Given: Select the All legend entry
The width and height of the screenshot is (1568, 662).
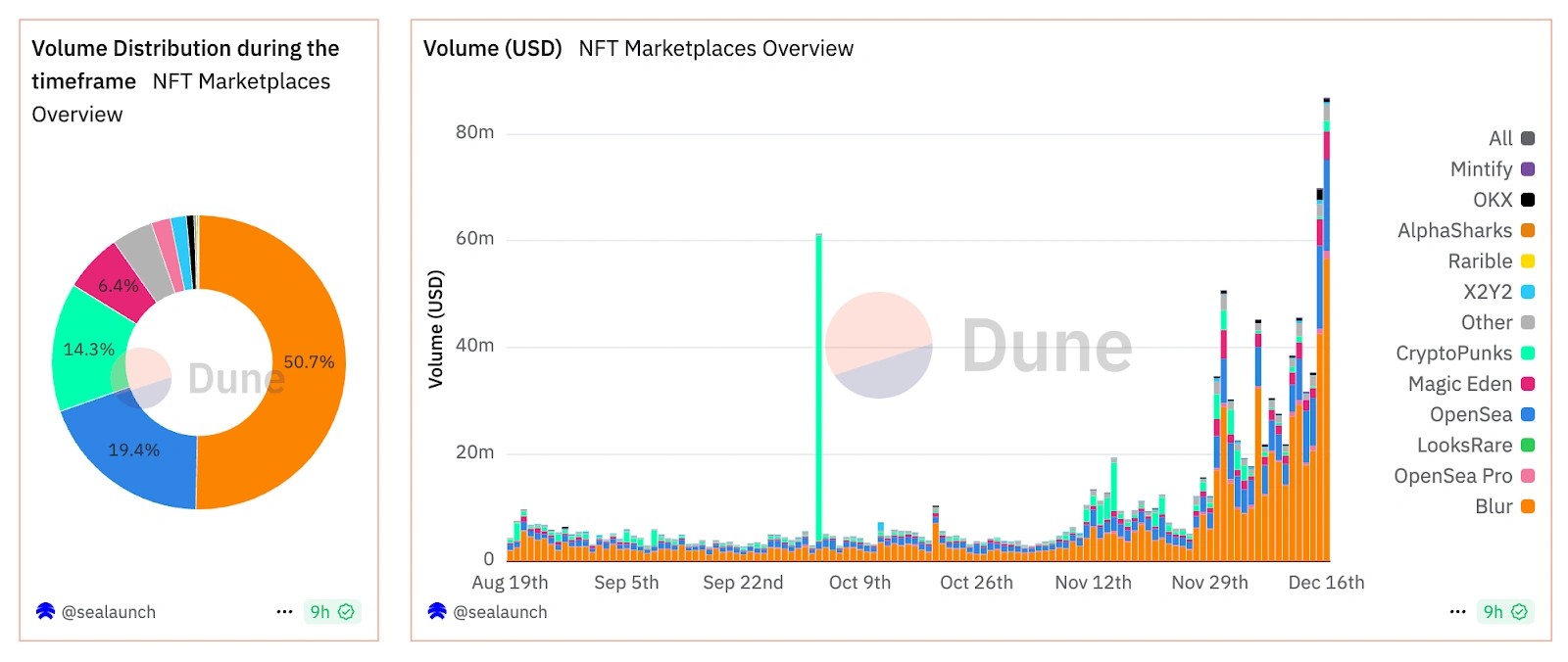Looking at the screenshot, I should (x=1500, y=139).
